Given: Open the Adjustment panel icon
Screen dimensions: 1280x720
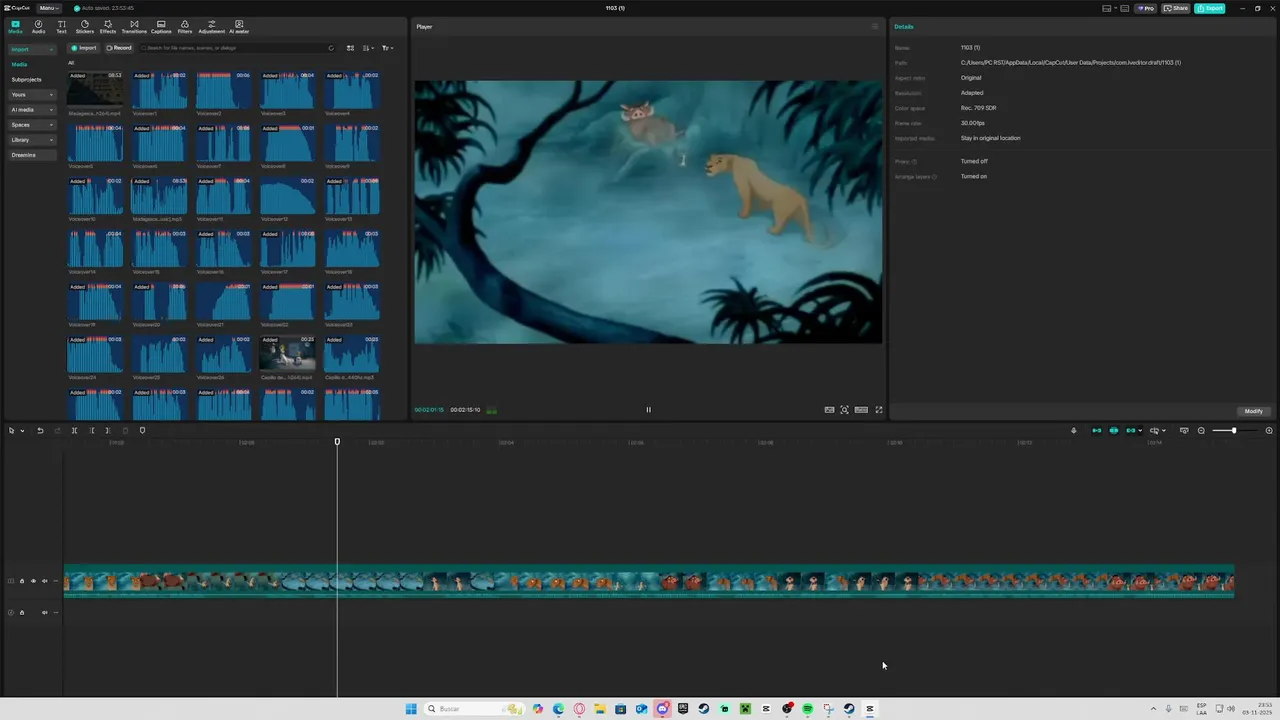Looking at the screenshot, I should [x=211, y=26].
